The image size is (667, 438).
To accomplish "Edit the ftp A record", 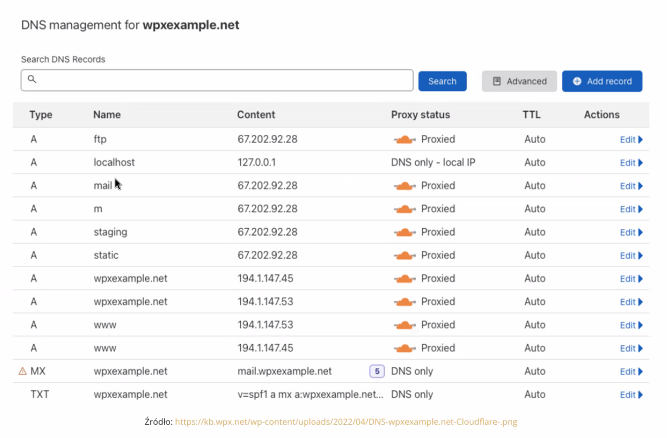I will pos(631,139).
